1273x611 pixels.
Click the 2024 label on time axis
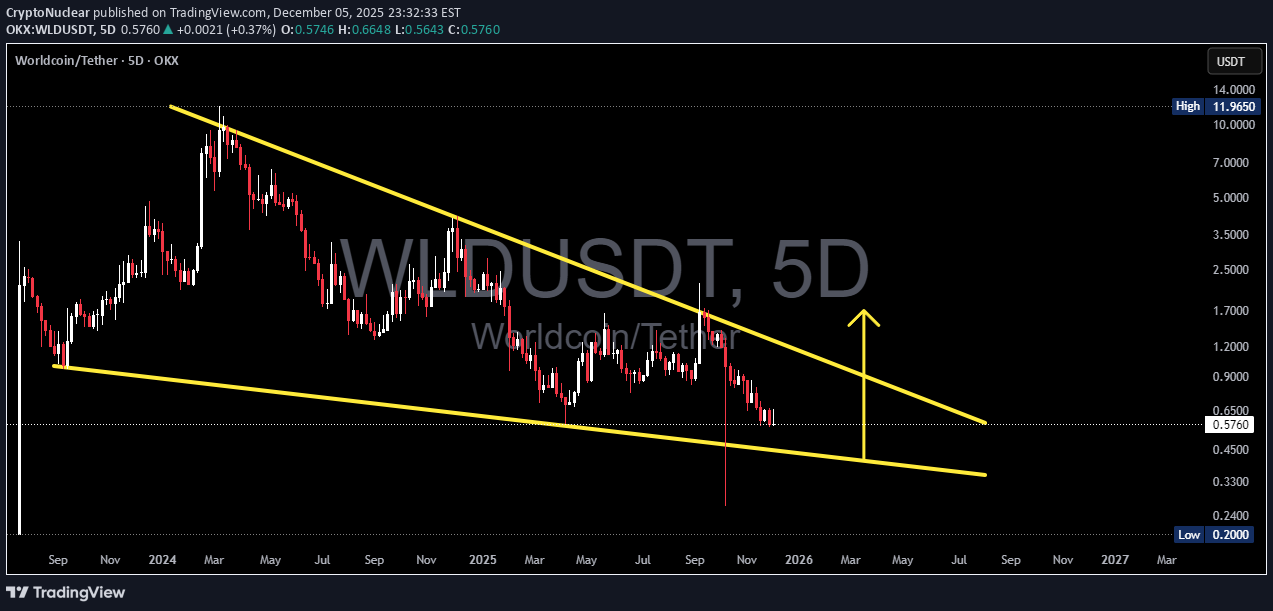[x=160, y=559]
